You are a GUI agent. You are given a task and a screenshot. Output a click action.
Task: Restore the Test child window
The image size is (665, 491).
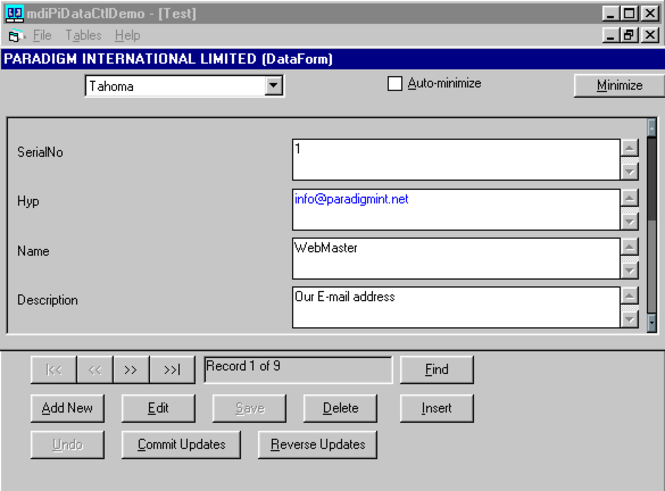630,35
